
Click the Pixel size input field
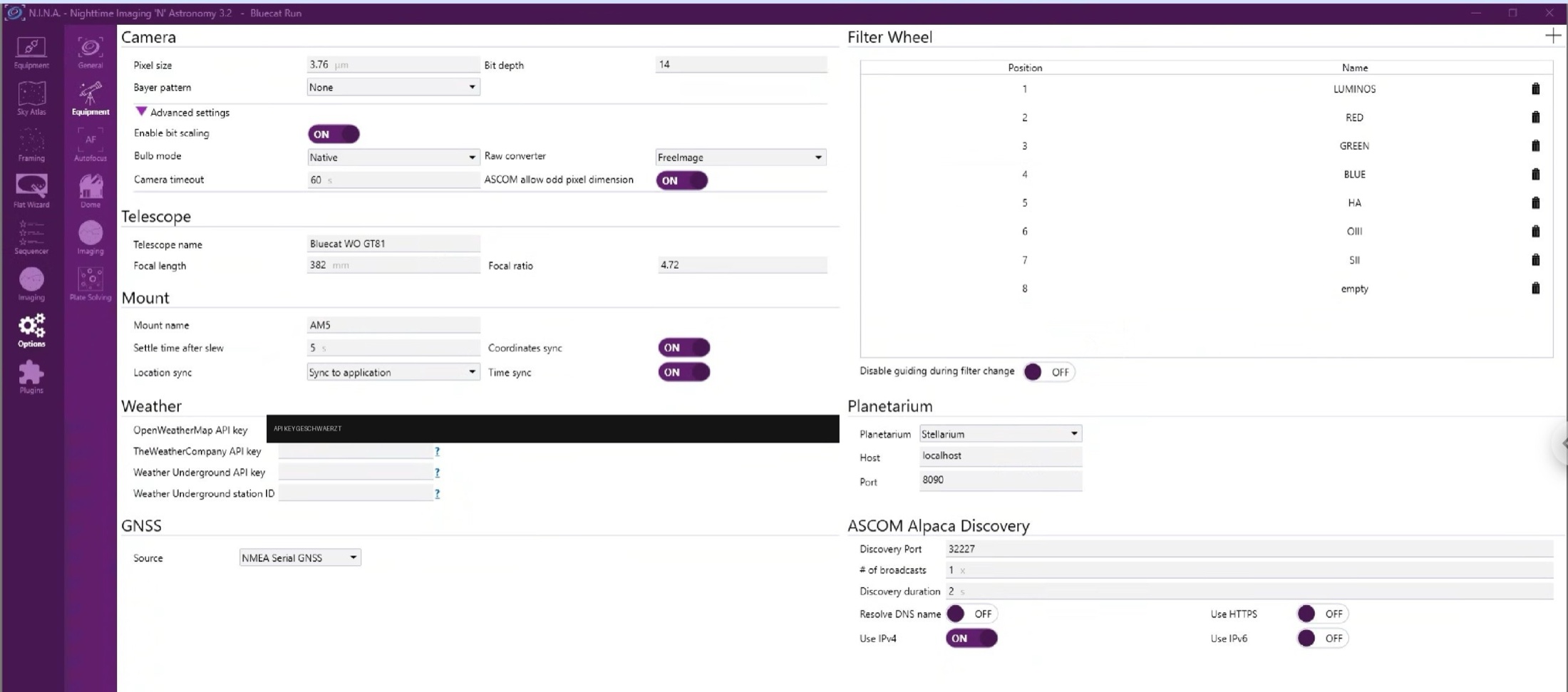click(x=393, y=64)
